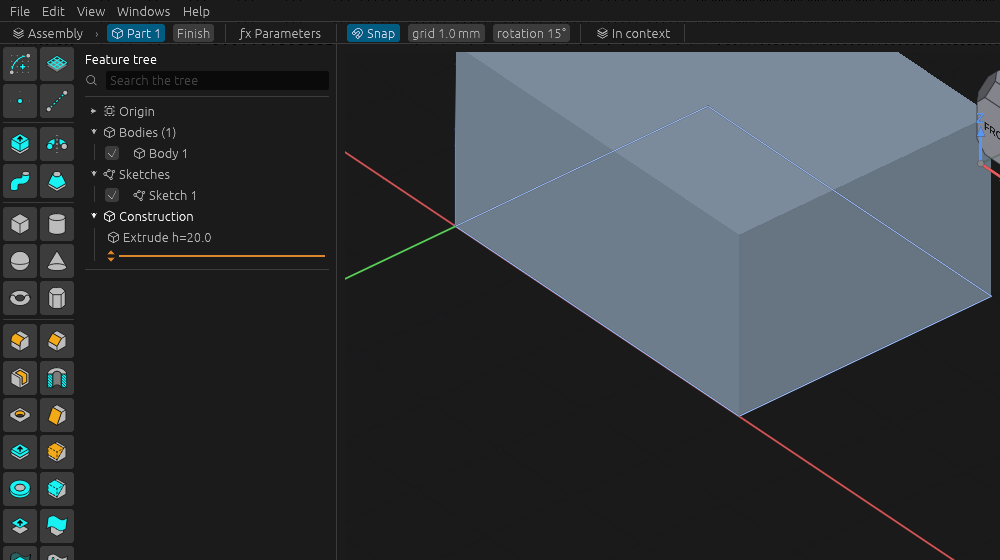Click the Feature tree heading
Screen dimensions: 1000x560
pos(121,59)
